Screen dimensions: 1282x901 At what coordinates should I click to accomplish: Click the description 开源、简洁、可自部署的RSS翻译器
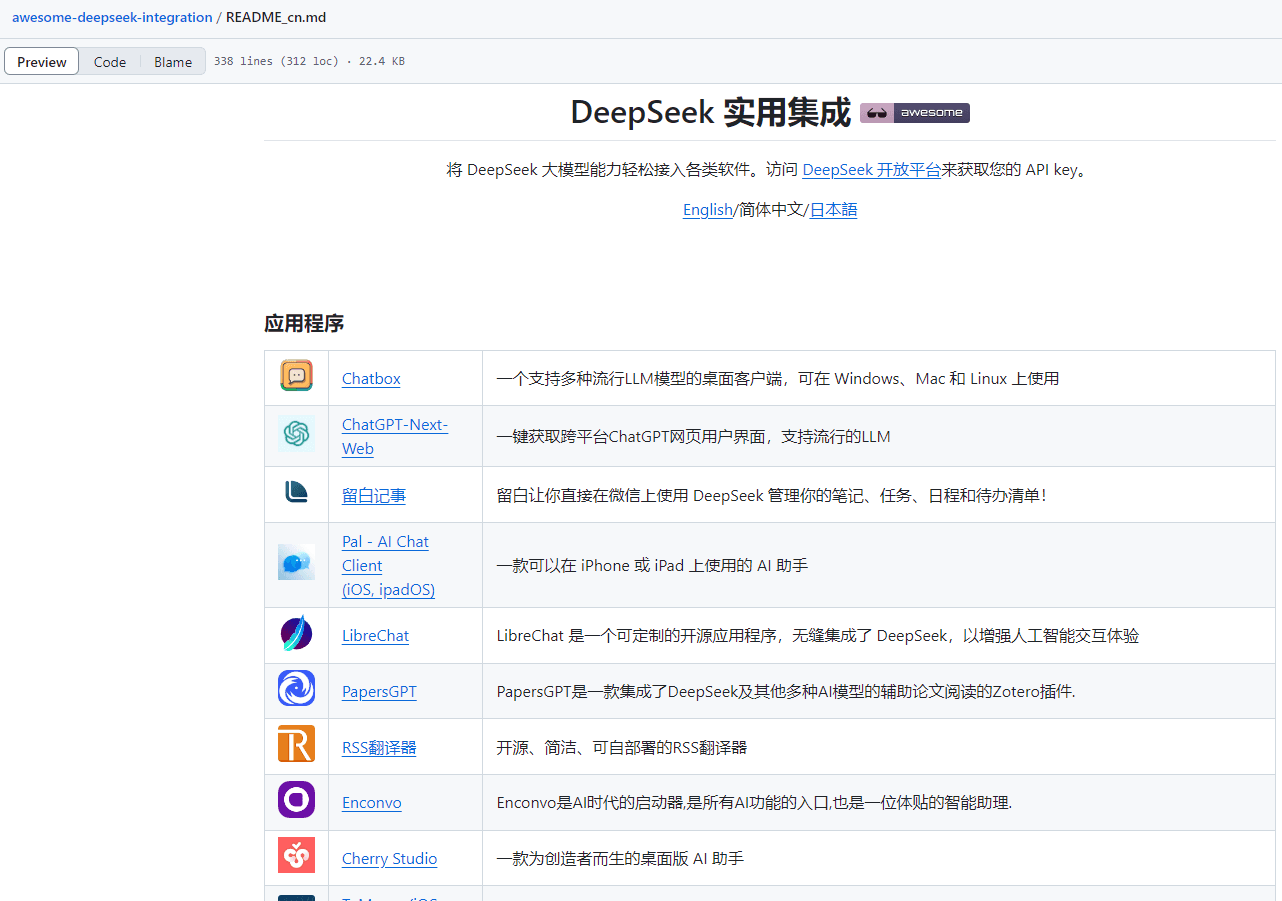(622, 748)
